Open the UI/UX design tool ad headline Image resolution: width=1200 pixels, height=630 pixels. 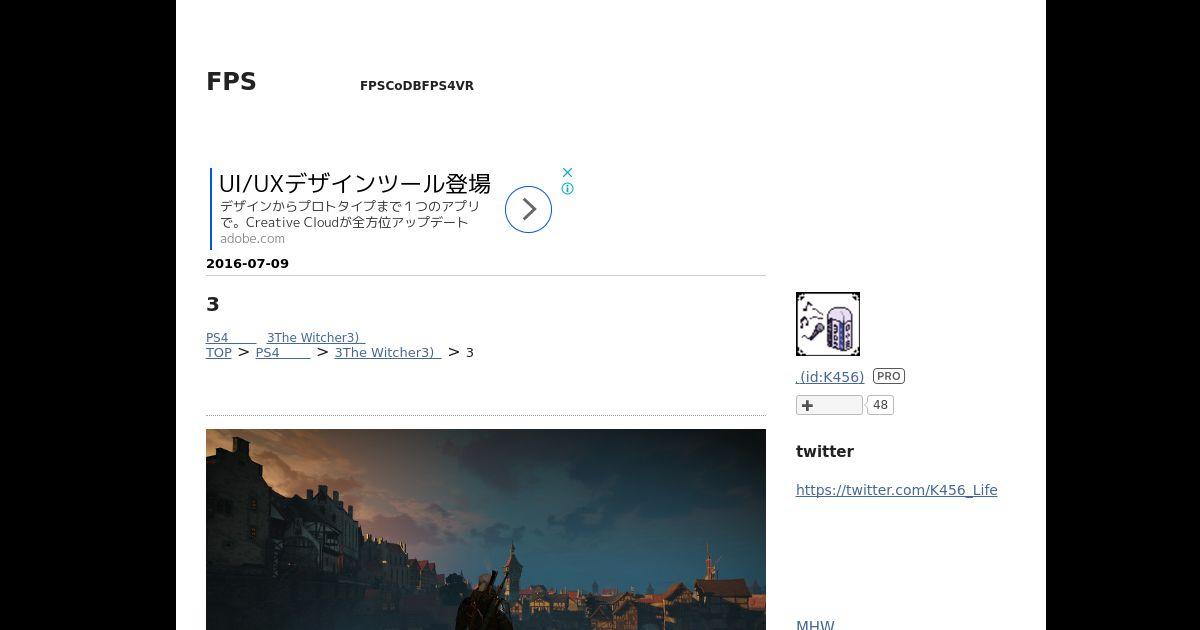tap(354, 184)
